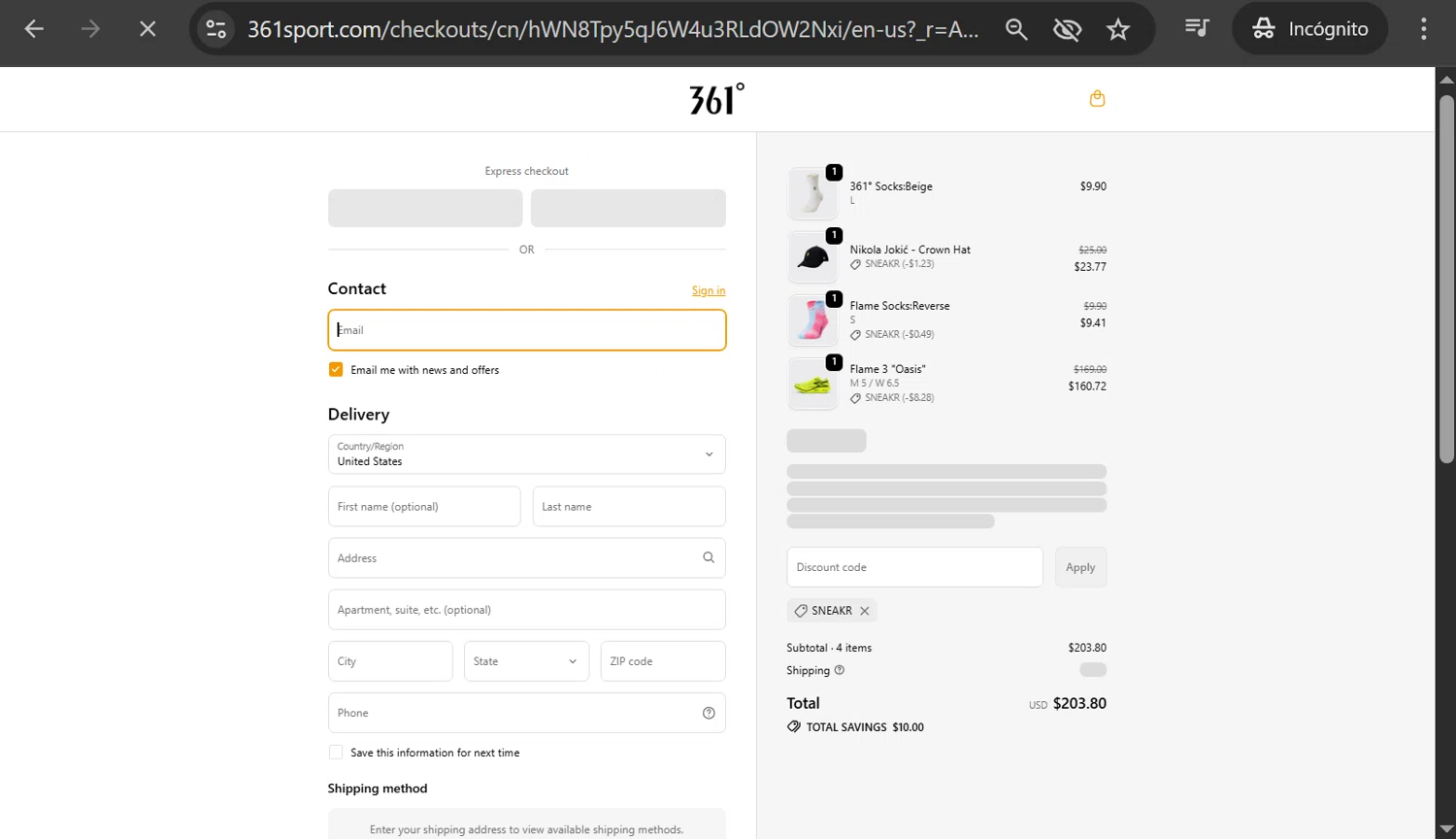Click the City field
1456x839 pixels.
(x=390, y=661)
